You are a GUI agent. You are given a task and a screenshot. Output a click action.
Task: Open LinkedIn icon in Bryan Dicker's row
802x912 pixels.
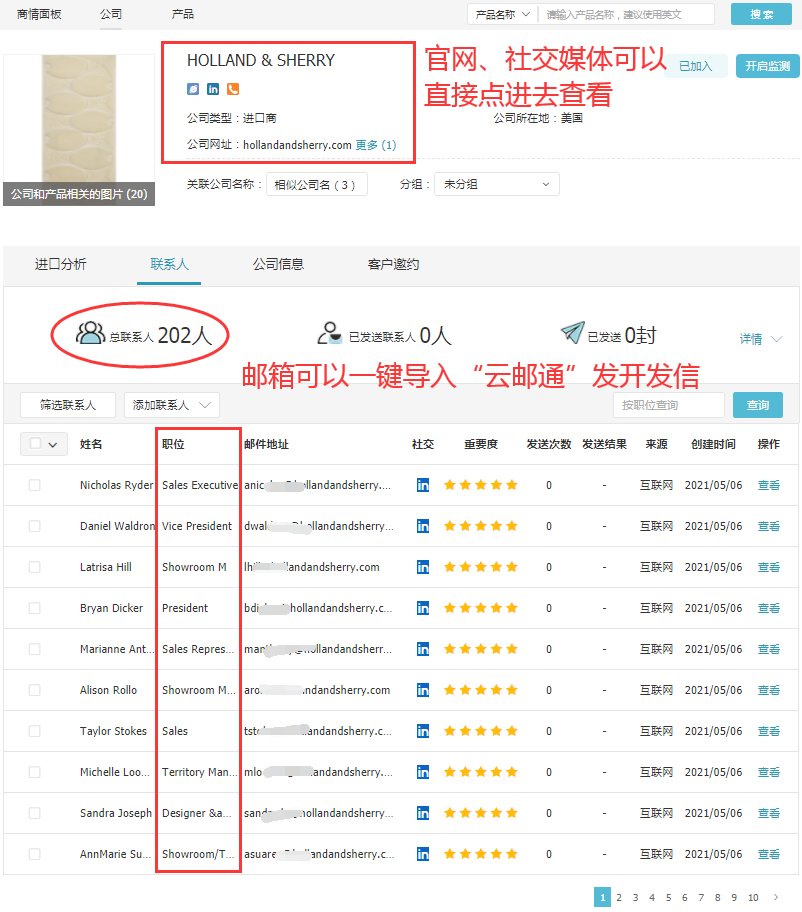click(x=422, y=608)
